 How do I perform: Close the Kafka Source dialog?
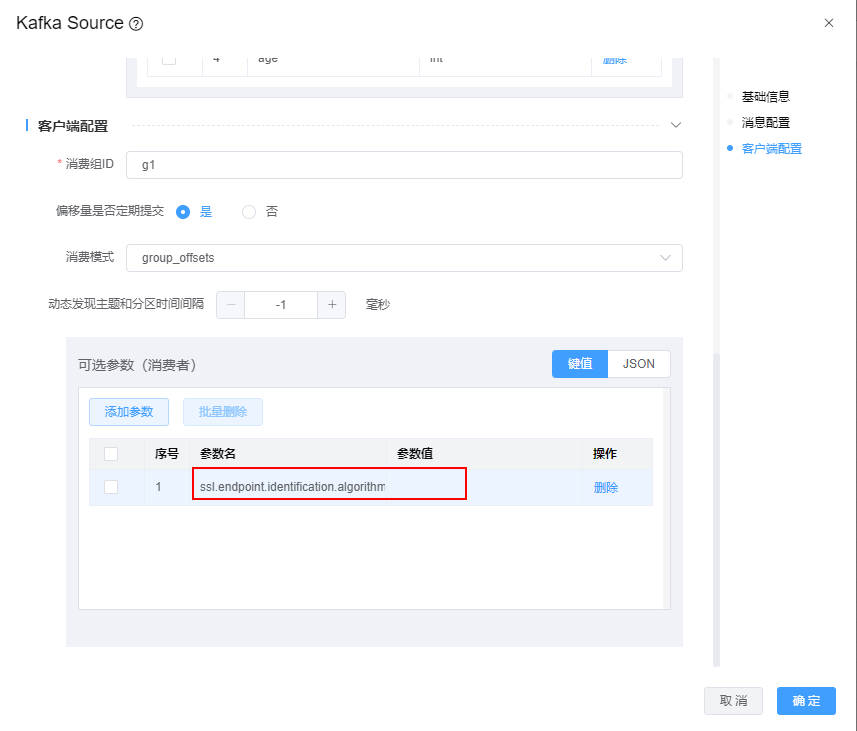[828, 23]
